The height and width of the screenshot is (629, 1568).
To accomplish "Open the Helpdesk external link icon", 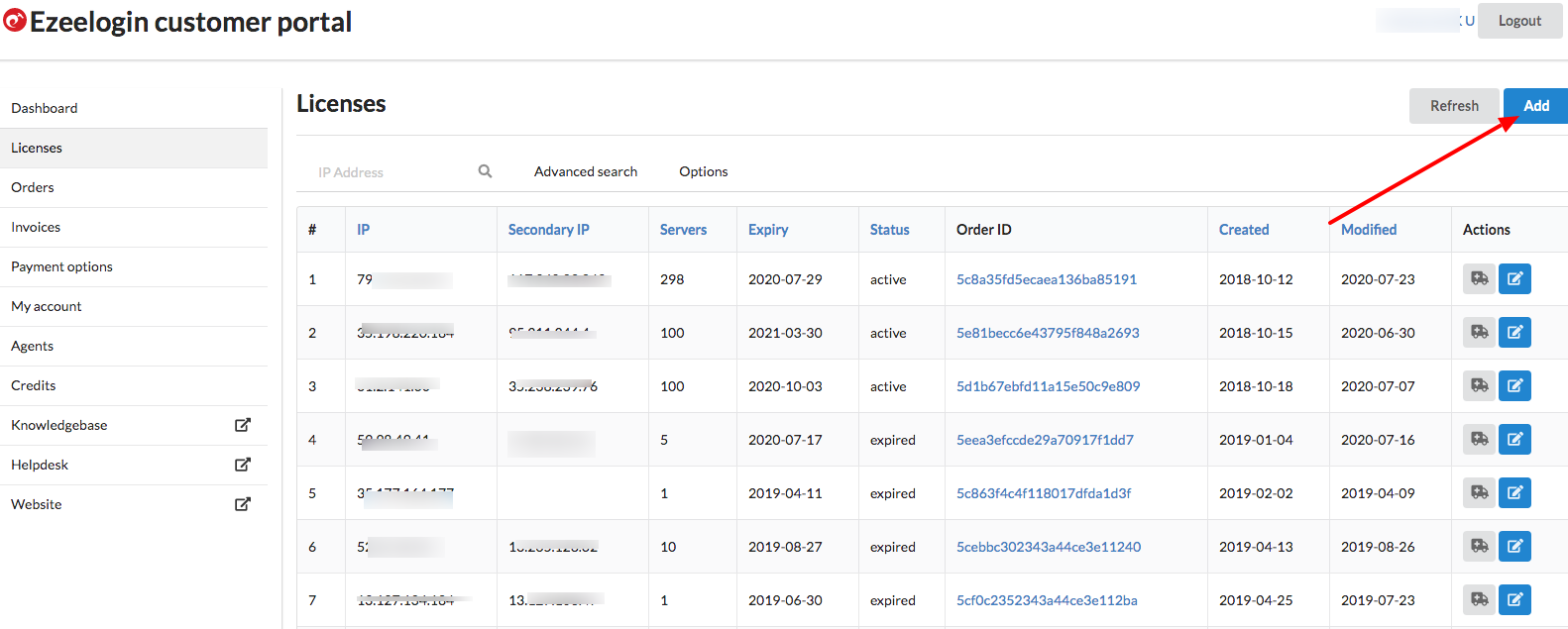I will point(242,465).
